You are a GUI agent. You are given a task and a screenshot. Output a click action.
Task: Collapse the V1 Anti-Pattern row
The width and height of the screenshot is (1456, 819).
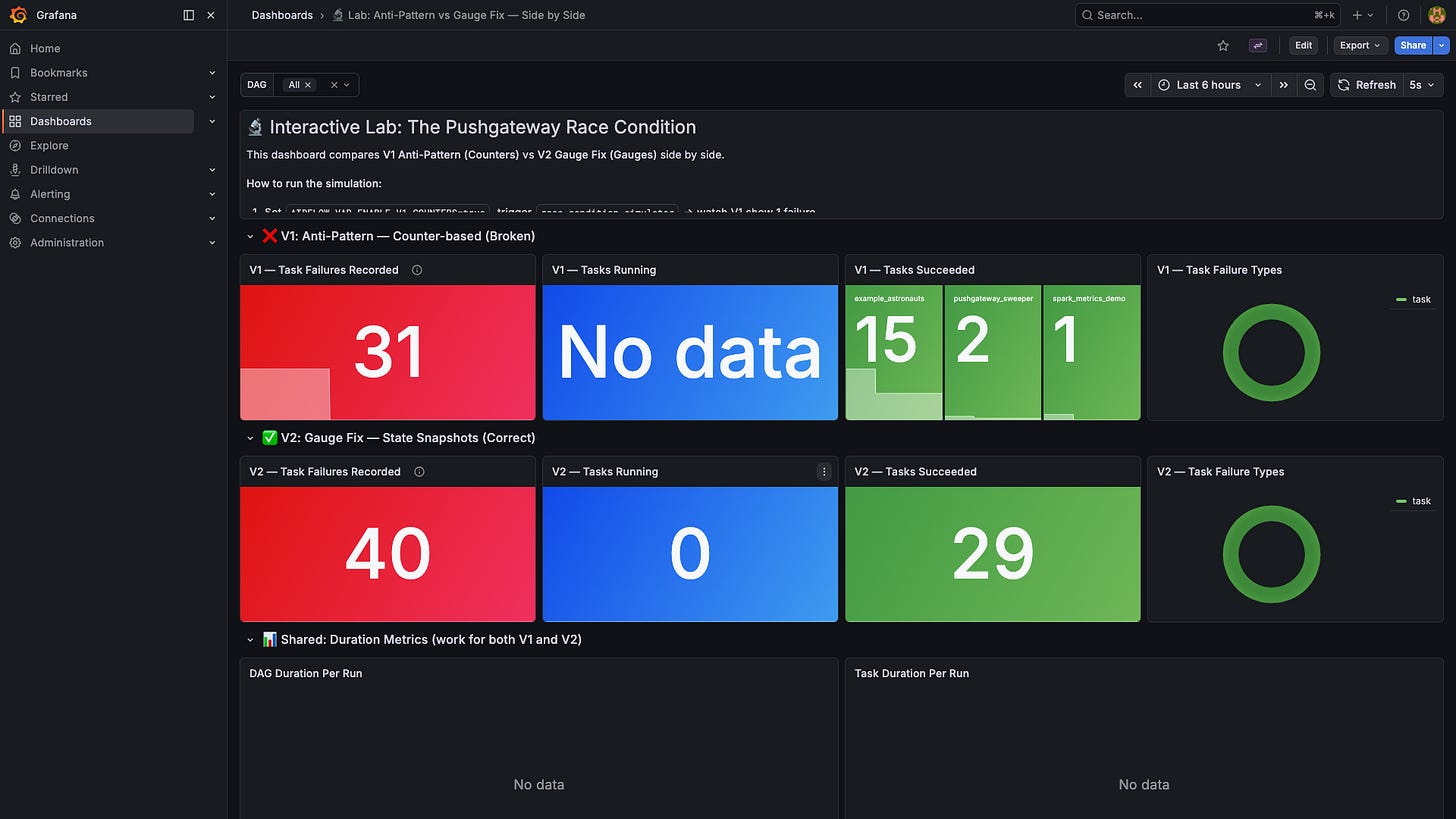tap(250, 237)
